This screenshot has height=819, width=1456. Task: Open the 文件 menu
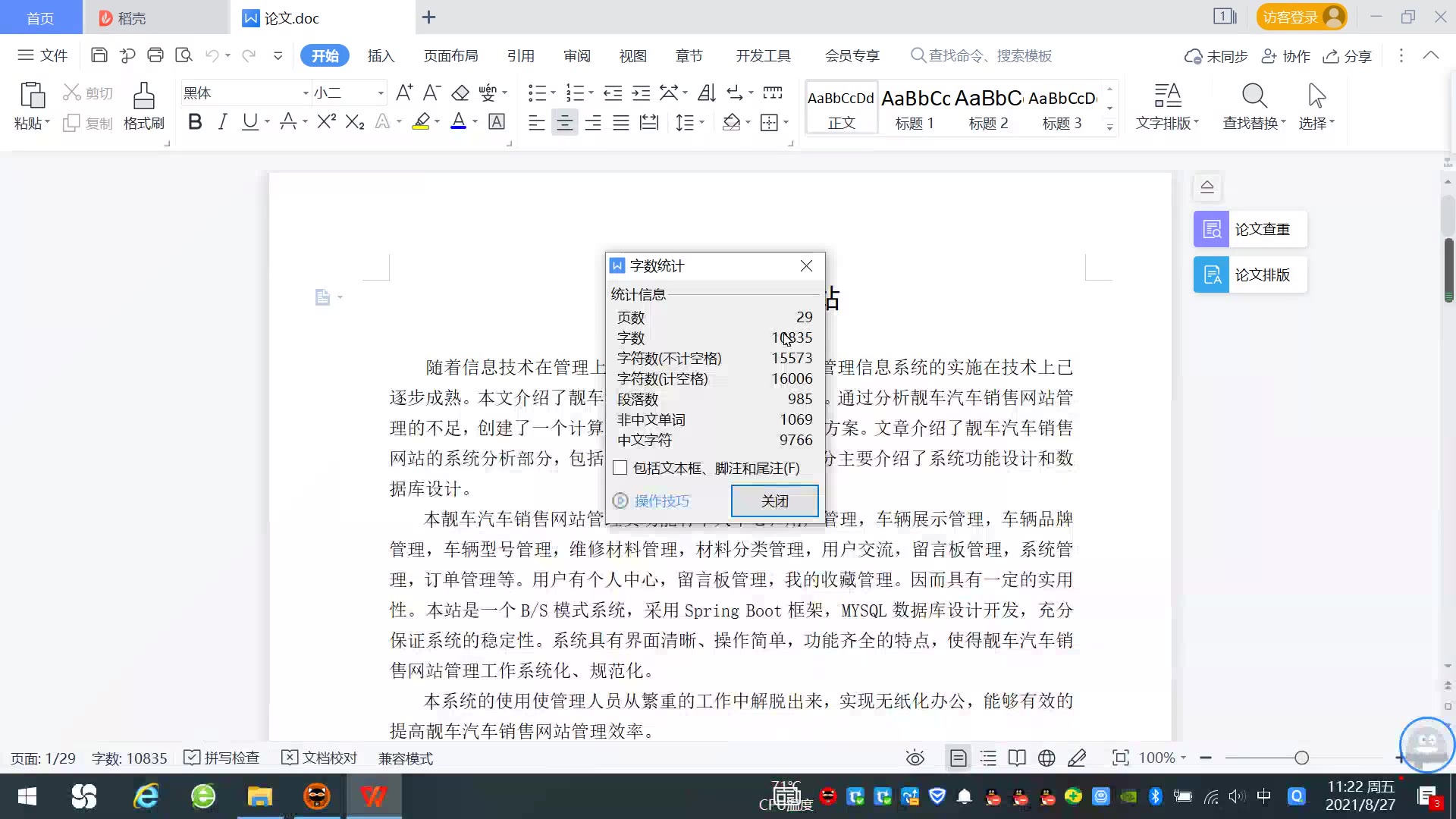[x=42, y=55]
